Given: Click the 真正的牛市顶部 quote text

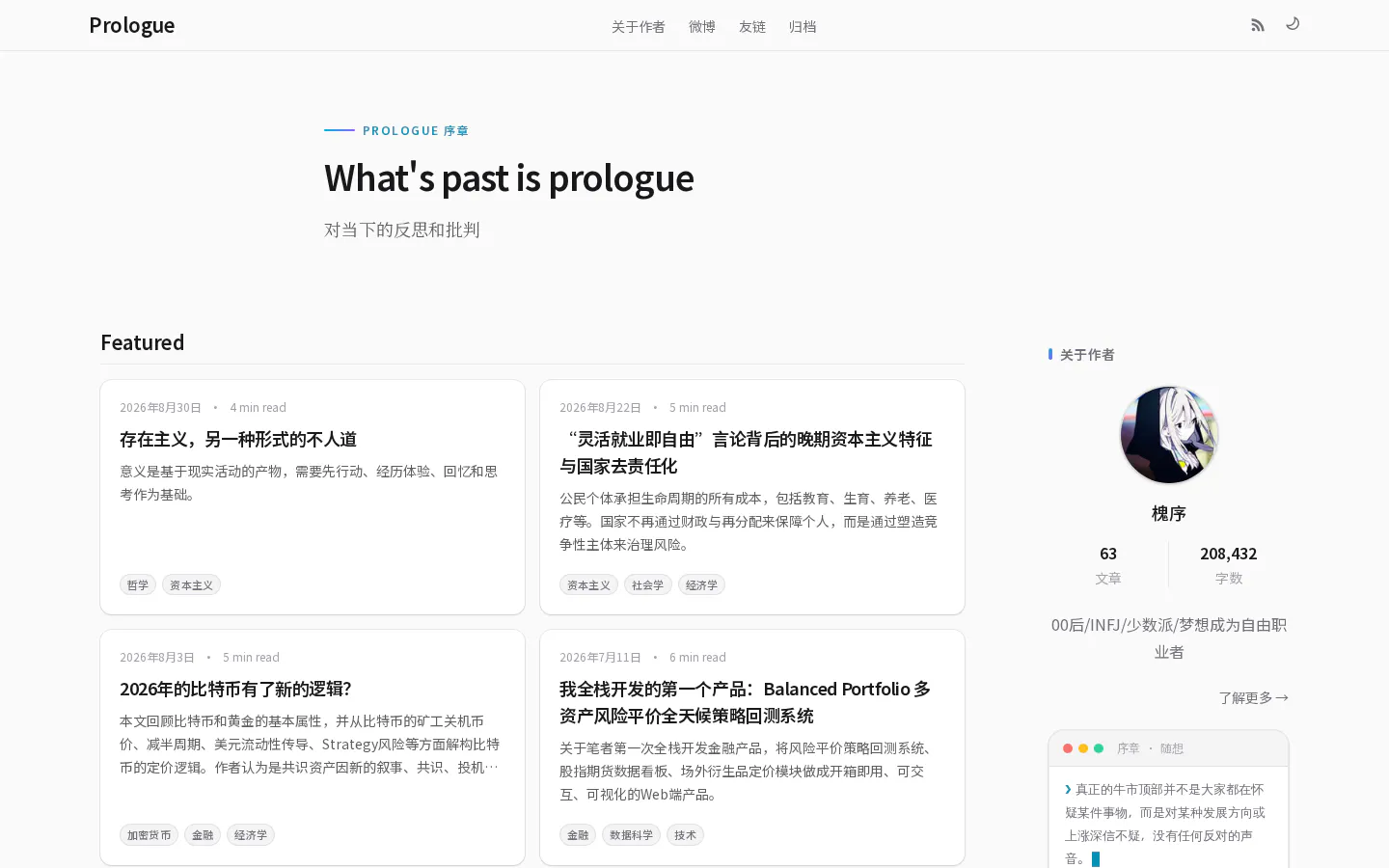Looking at the screenshot, I should (1165, 824).
